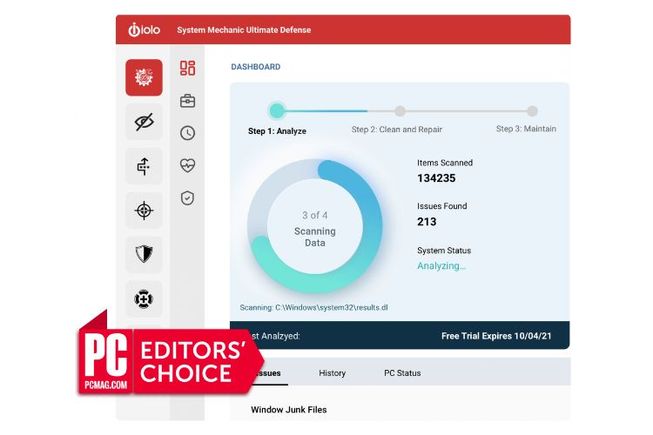Click the circular scanning progress ring
This screenshot has height=435, width=653.
tap(315, 227)
